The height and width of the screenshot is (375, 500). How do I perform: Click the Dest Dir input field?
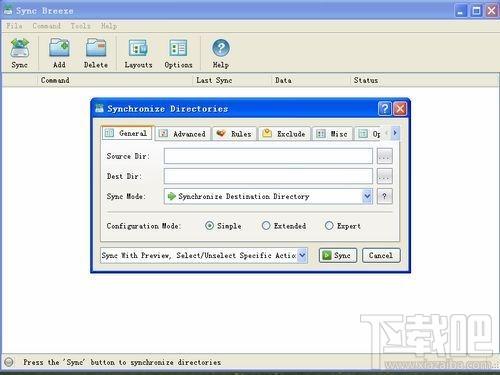(x=268, y=176)
